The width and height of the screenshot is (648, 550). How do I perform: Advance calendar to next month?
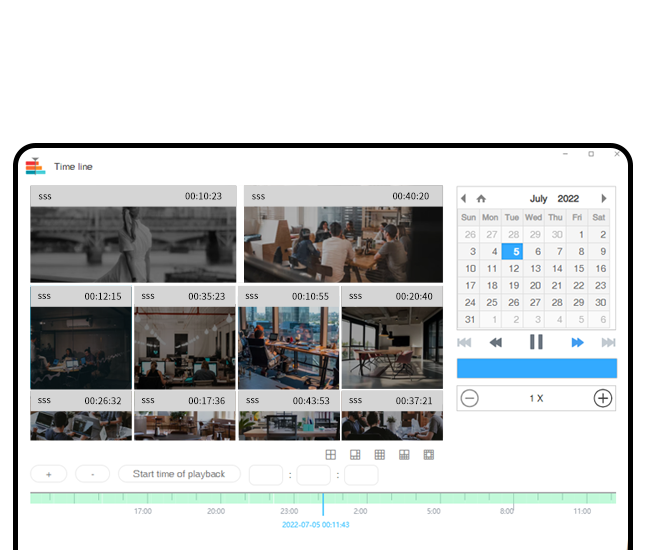(x=604, y=199)
